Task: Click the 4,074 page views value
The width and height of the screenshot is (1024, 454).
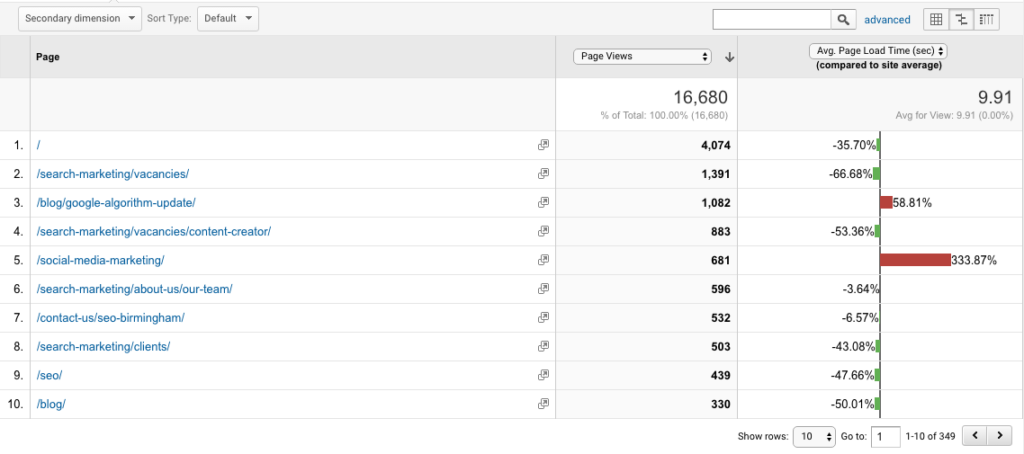Action: [x=714, y=145]
